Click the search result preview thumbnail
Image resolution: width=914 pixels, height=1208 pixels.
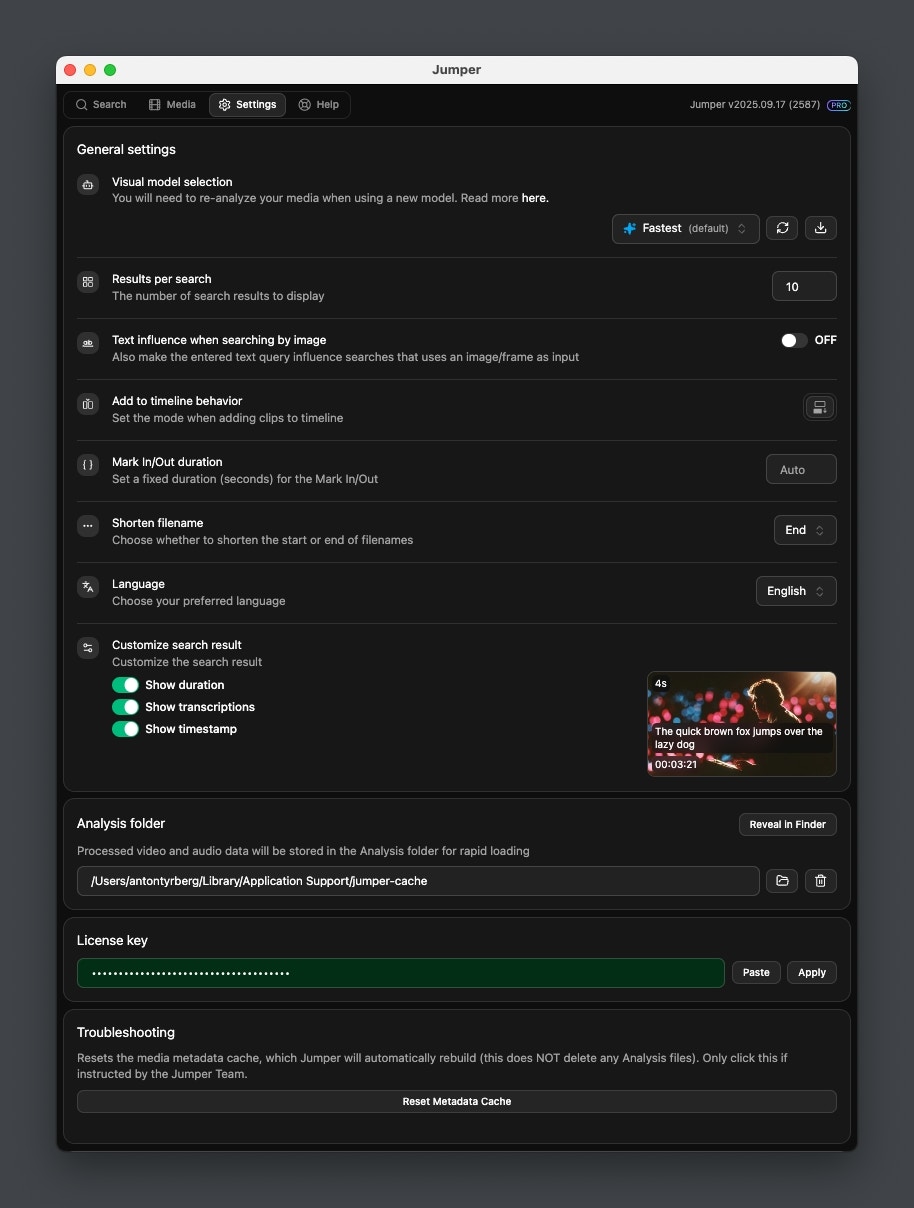point(742,724)
